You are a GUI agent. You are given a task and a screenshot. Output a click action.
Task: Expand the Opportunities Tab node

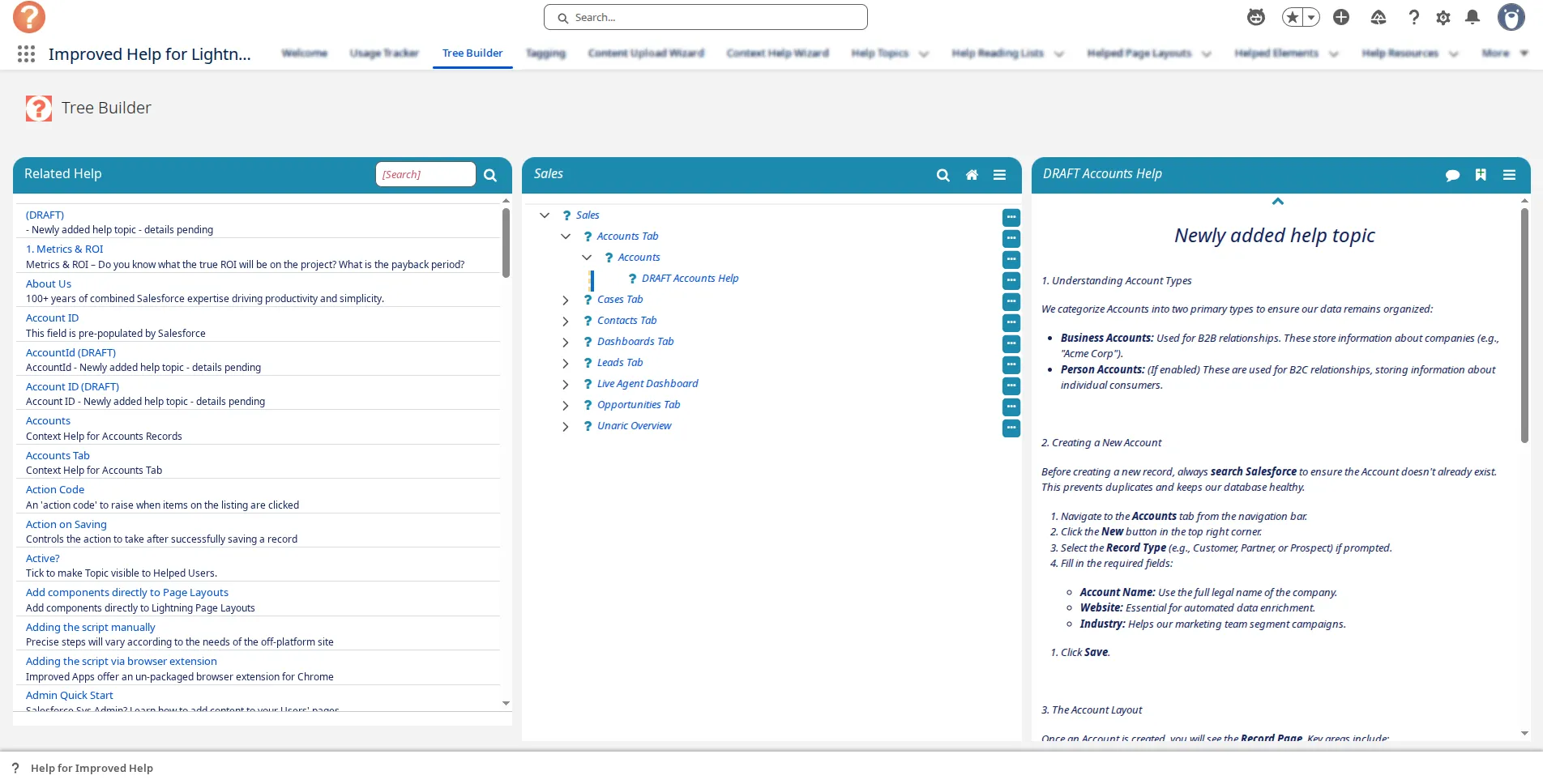tap(566, 406)
